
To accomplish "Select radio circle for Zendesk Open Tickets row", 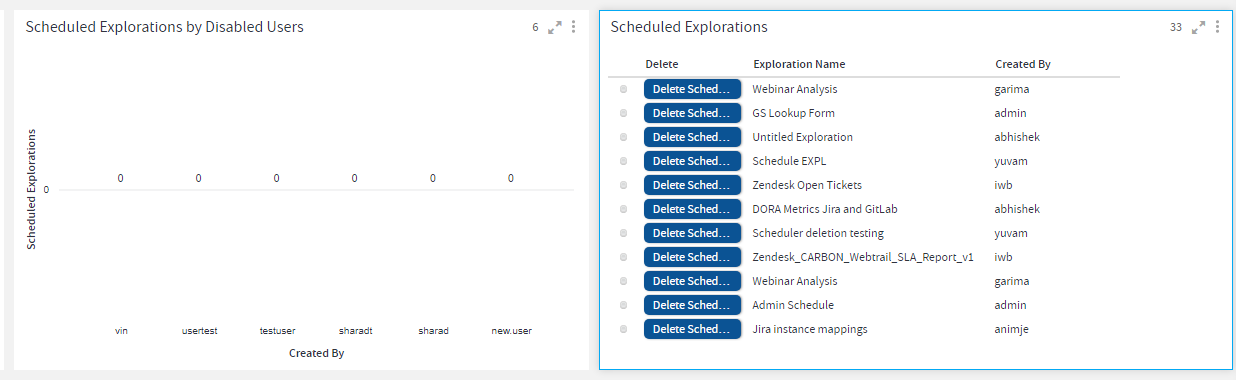I will (x=624, y=185).
